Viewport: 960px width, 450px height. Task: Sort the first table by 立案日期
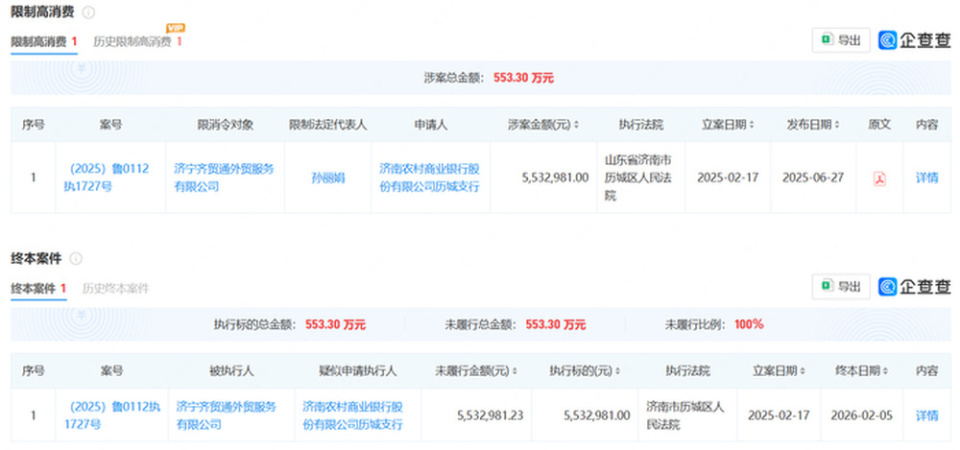(x=727, y=125)
